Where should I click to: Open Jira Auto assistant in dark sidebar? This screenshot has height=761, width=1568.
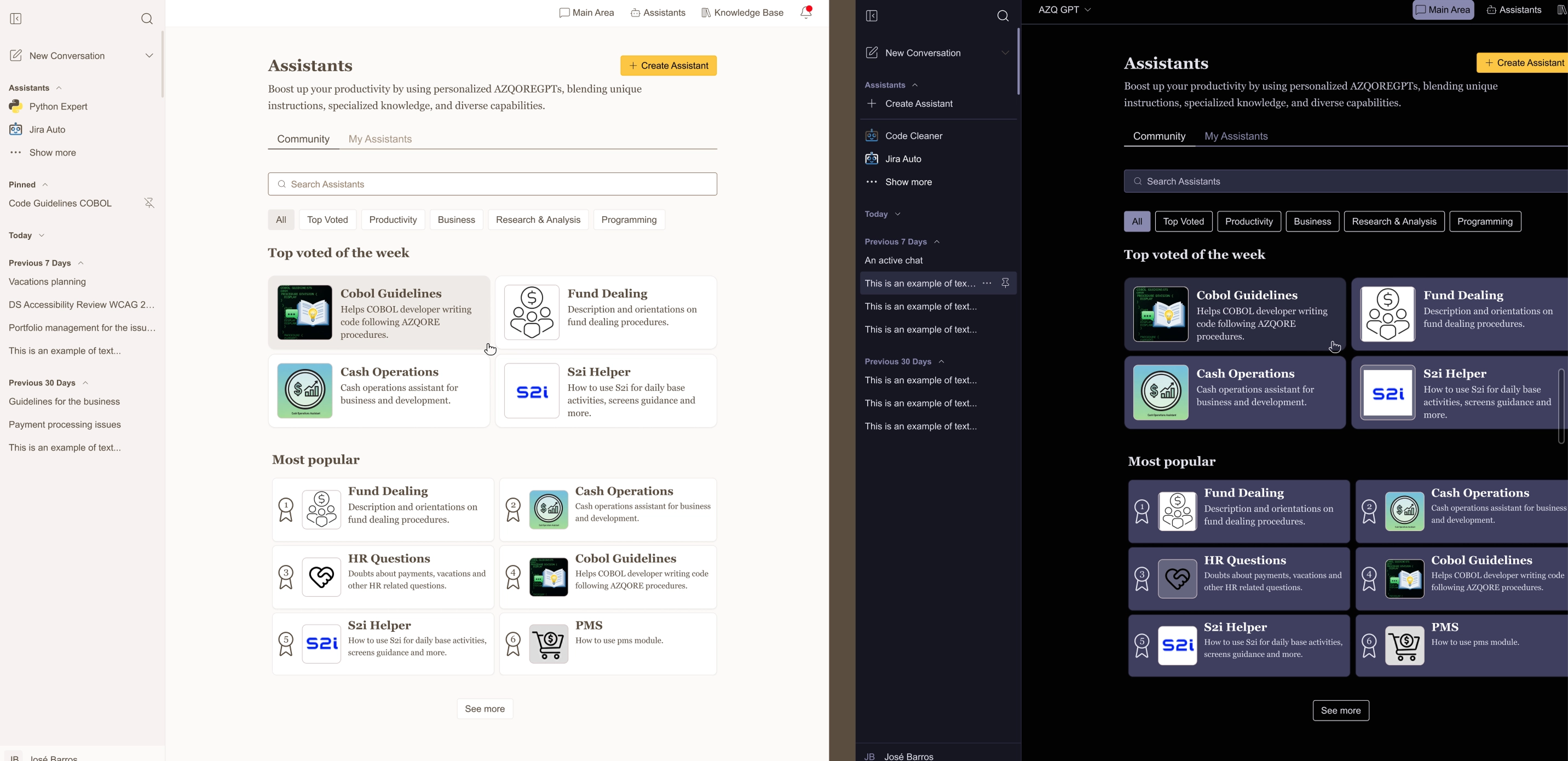tap(893, 159)
